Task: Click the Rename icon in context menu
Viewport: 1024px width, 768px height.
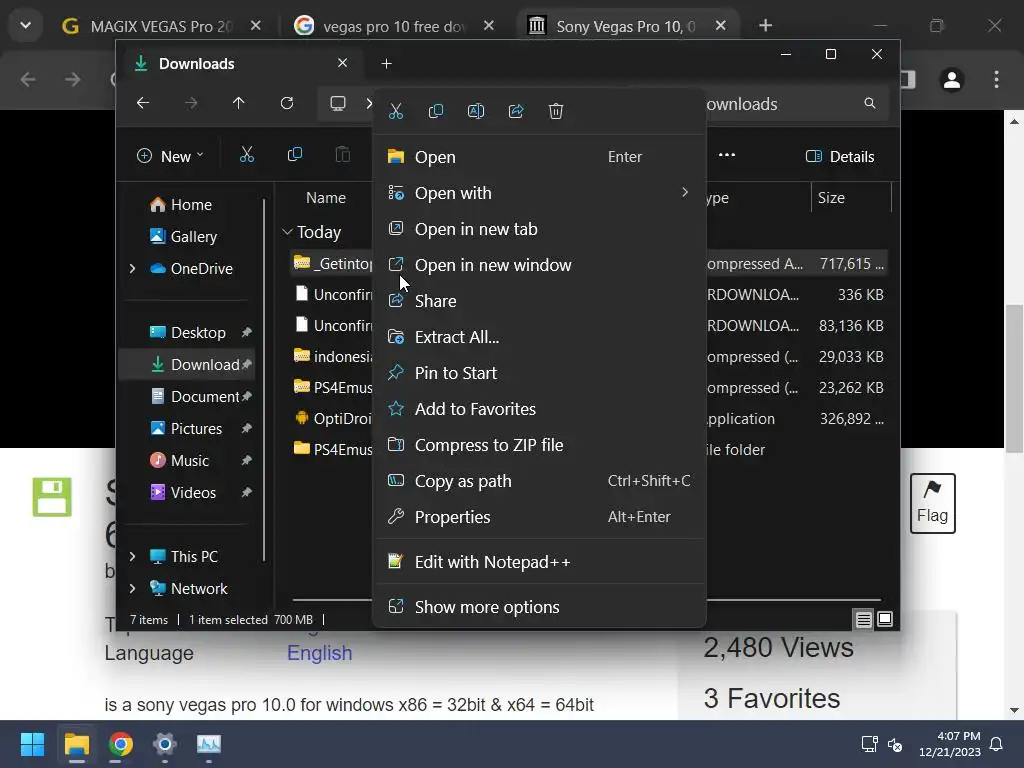Action: click(476, 111)
